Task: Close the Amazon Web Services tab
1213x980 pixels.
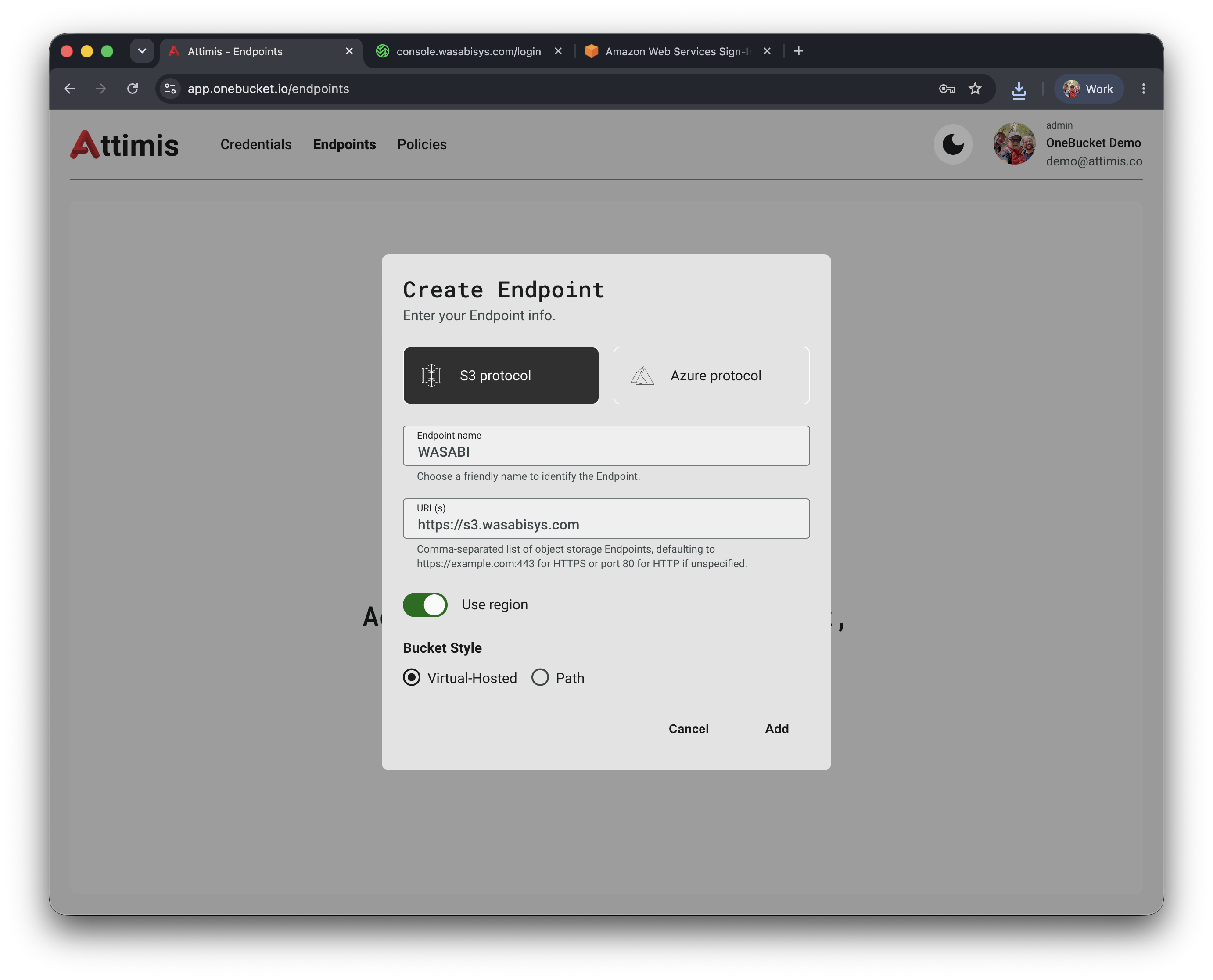Action: click(767, 51)
